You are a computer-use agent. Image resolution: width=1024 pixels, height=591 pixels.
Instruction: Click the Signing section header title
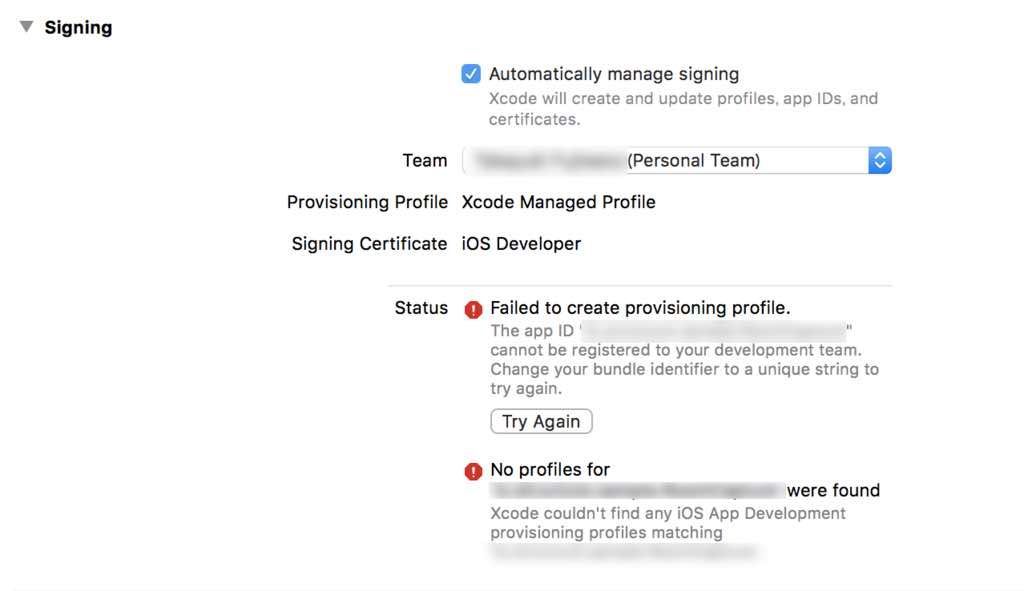[x=78, y=28]
